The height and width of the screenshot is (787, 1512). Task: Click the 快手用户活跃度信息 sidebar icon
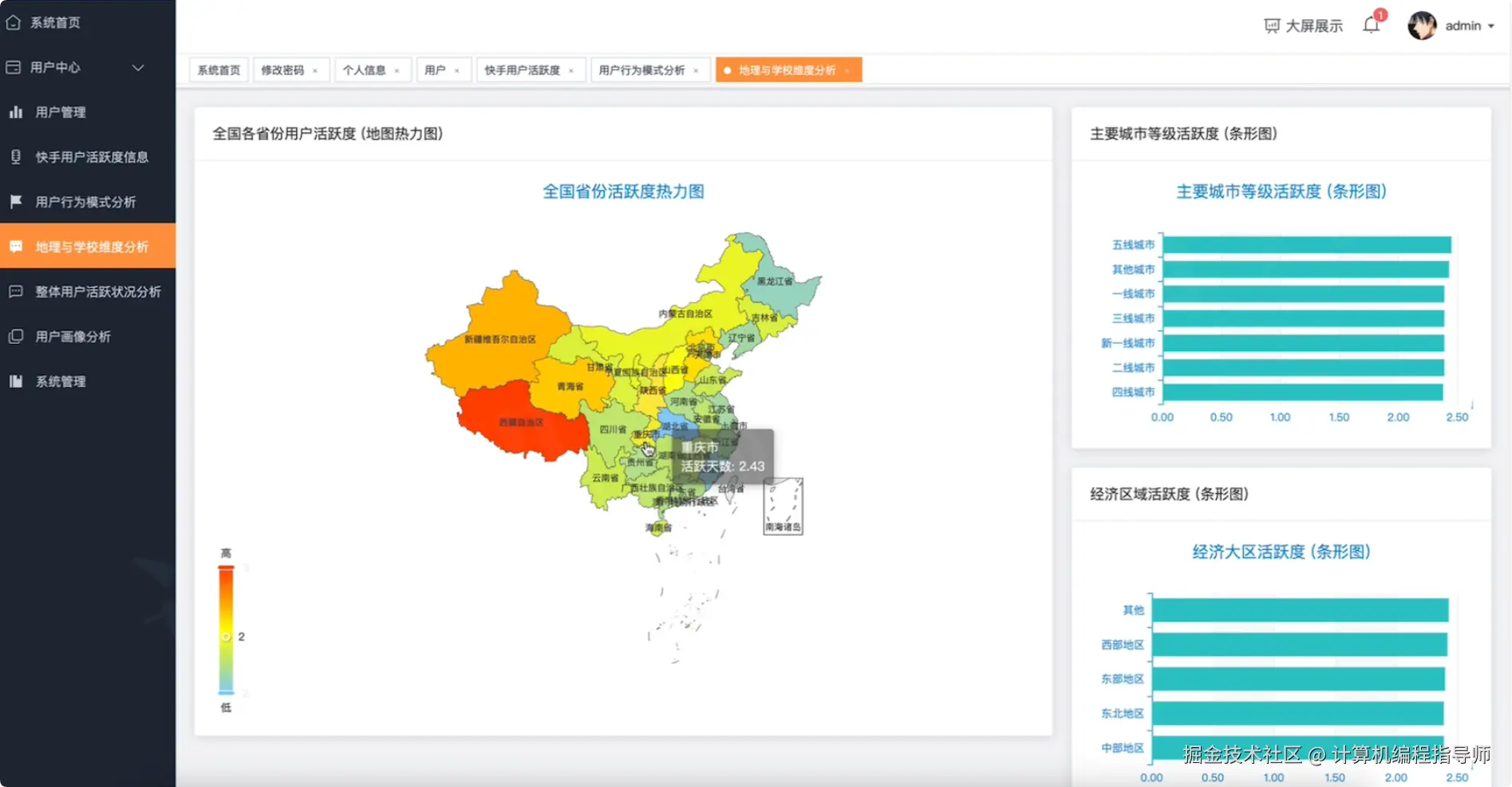pos(16,157)
